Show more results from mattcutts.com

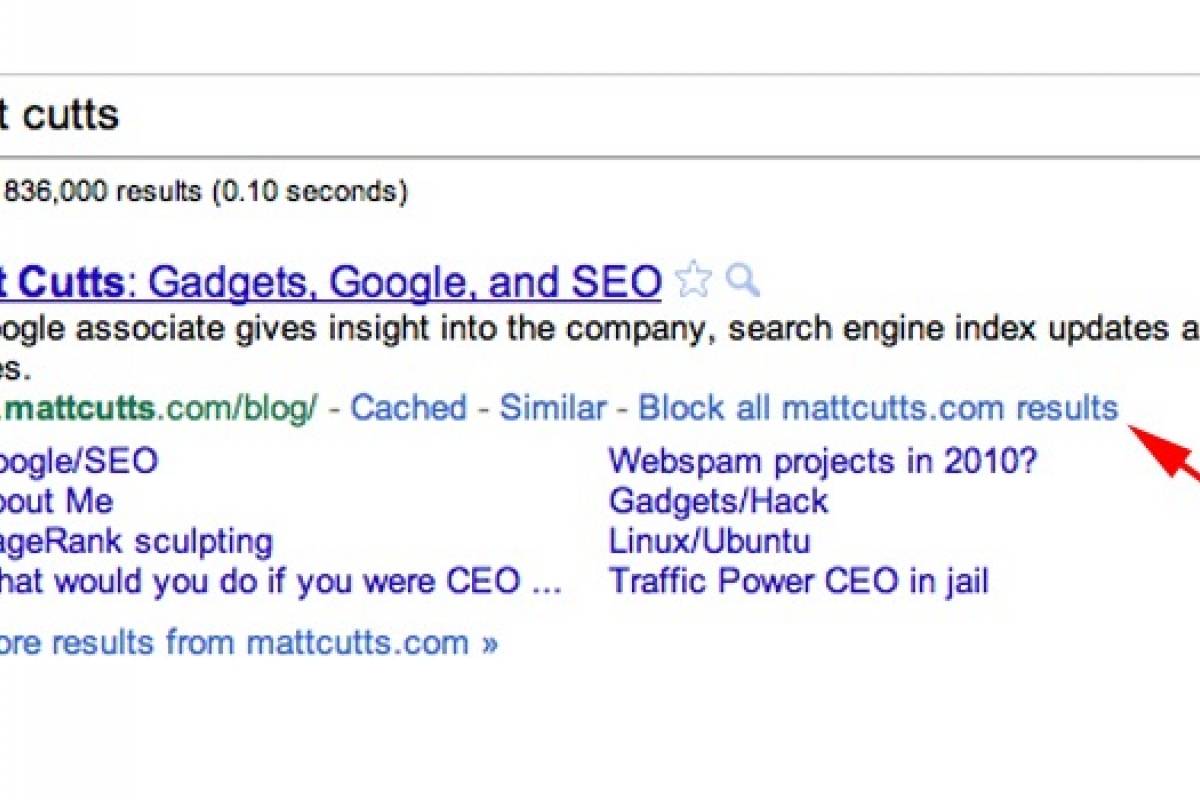coord(248,642)
